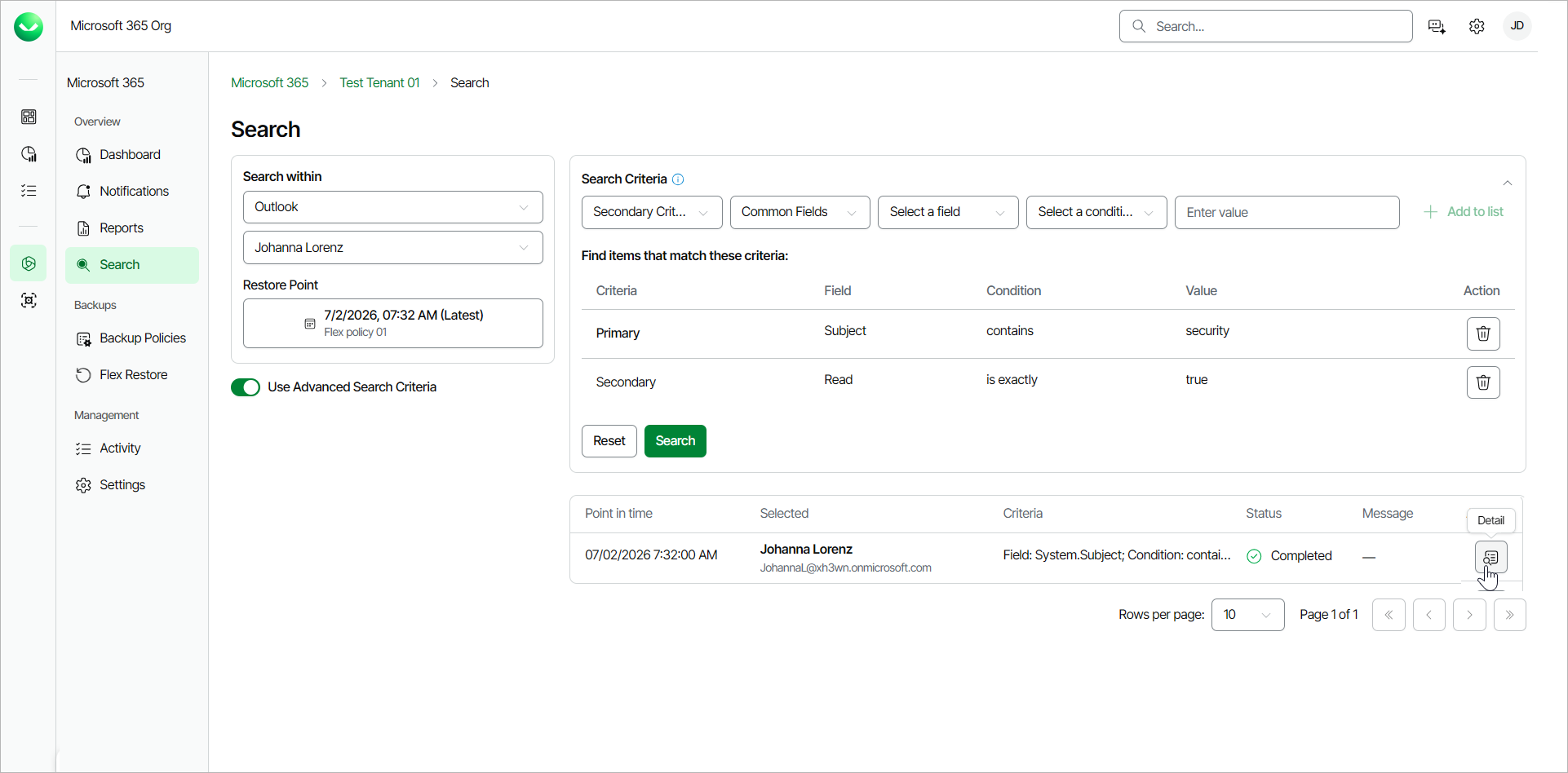Click the green Search button
This screenshot has height=773, width=1568.
pyautogui.click(x=675, y=441)
